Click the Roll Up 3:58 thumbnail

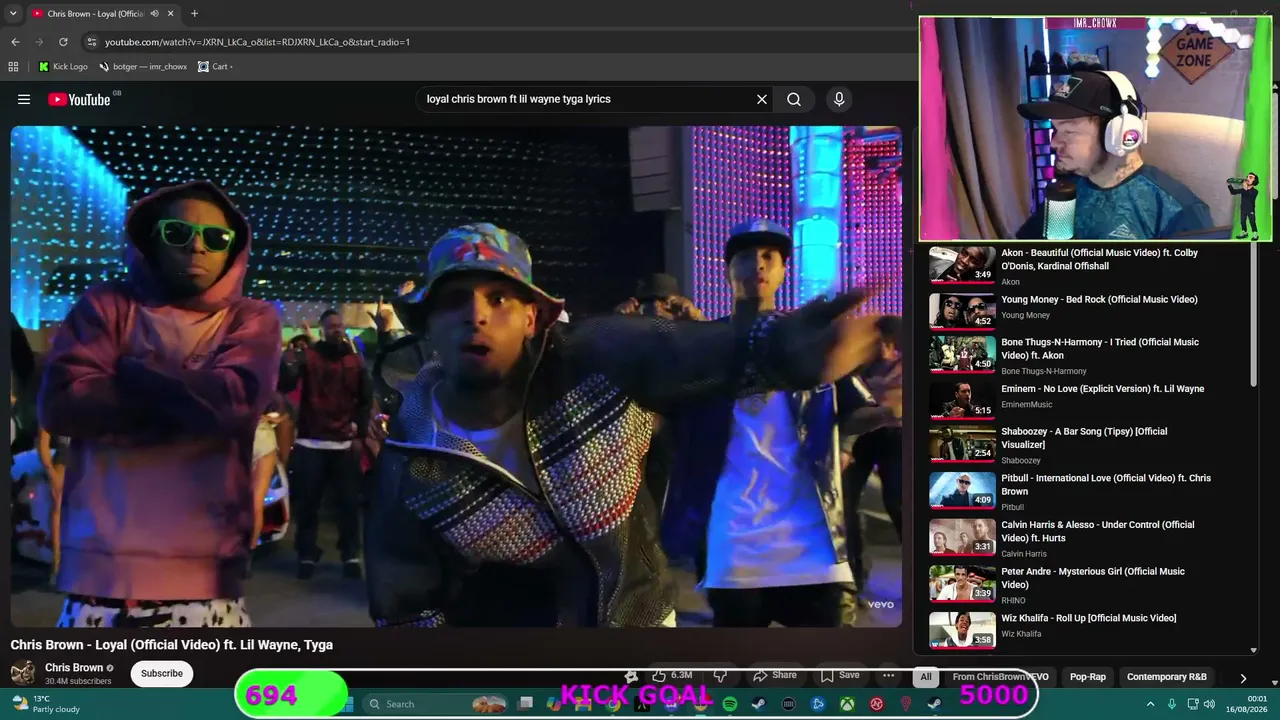click(962, 630)
